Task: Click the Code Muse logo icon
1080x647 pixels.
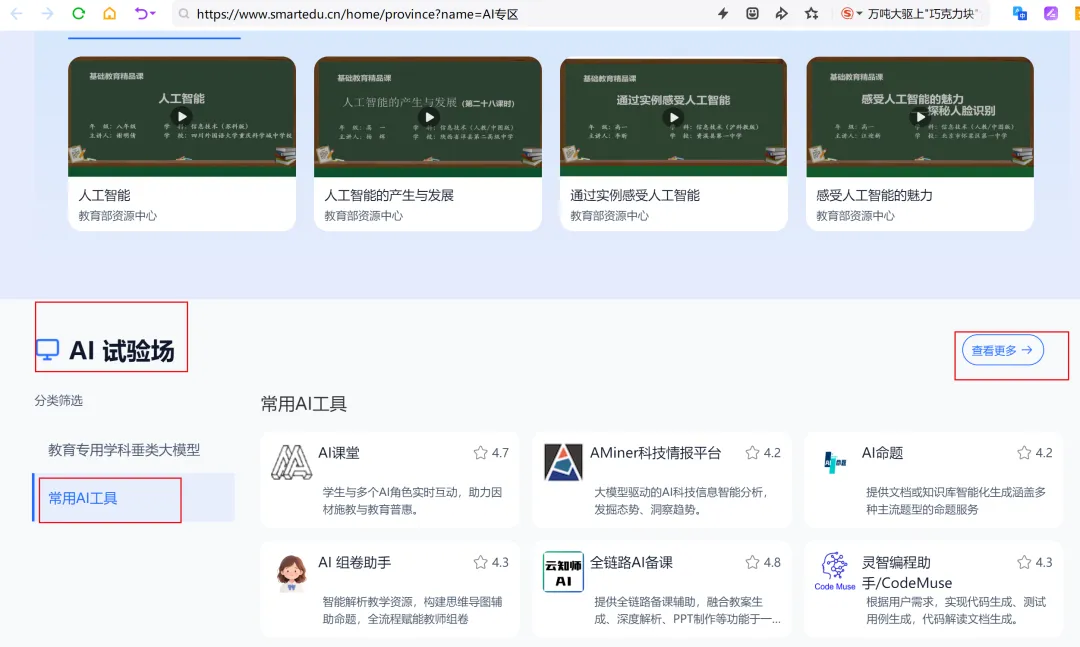Action: tap(835, 571)
